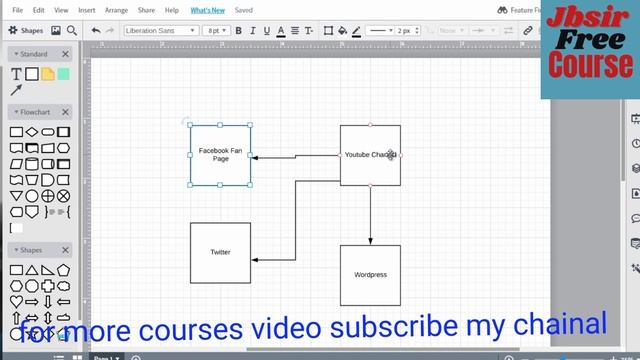Toggle italic formatting
The image size is (640, 360).
(x=253, y=31)
